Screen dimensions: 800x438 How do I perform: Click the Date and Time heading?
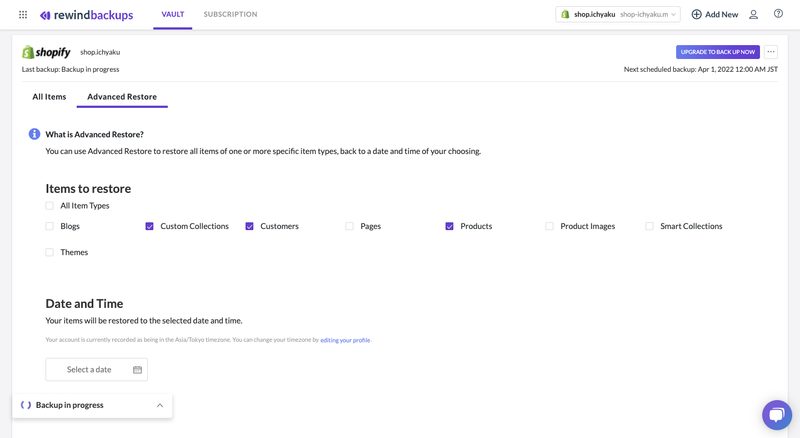(x=84, y=304)
